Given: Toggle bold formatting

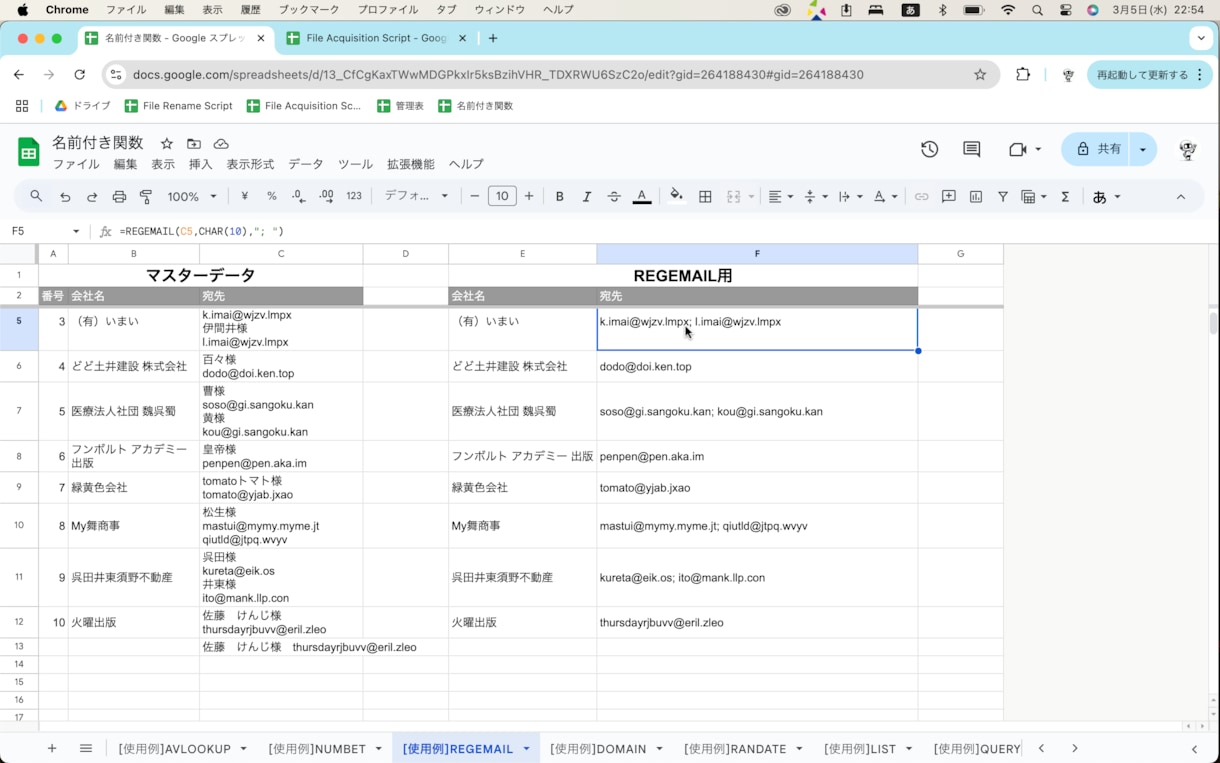Looking at the screenshot, I should click(560, 197).
